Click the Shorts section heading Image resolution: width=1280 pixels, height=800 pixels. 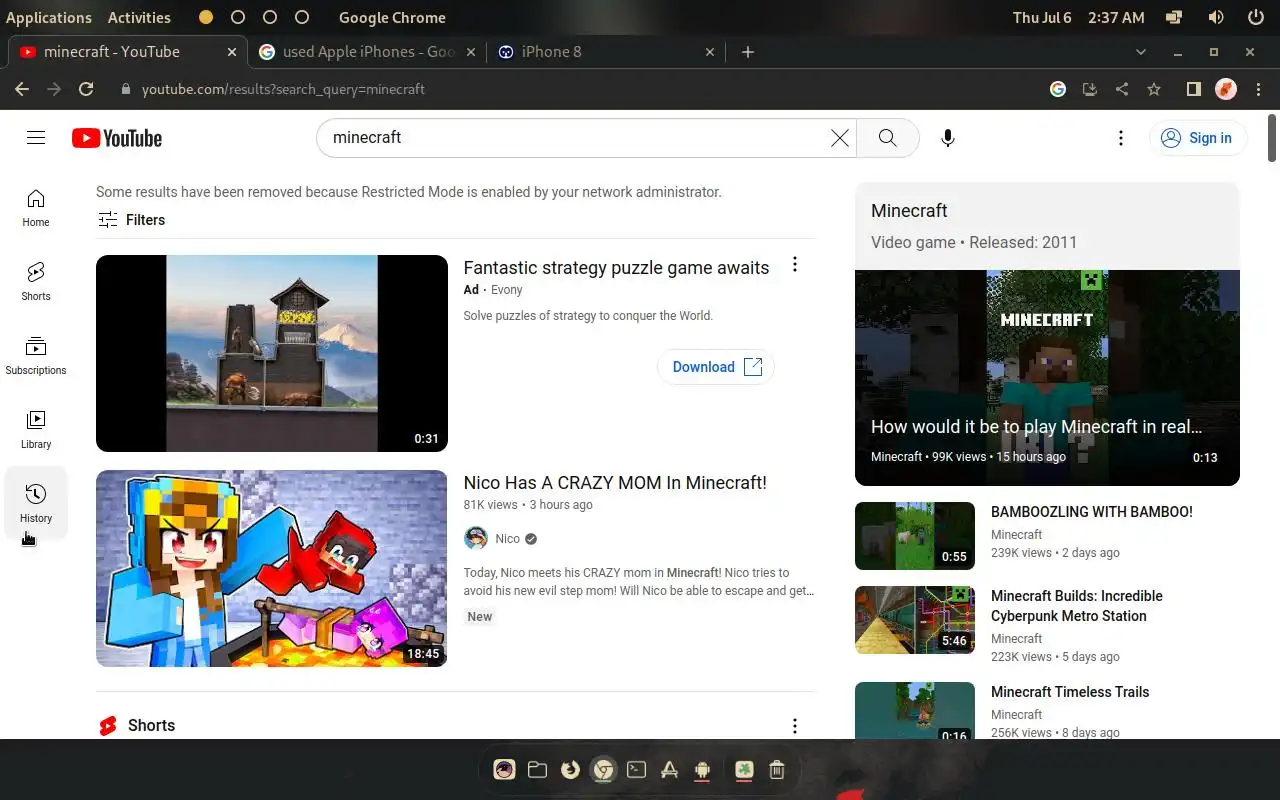tap(151, 726)
